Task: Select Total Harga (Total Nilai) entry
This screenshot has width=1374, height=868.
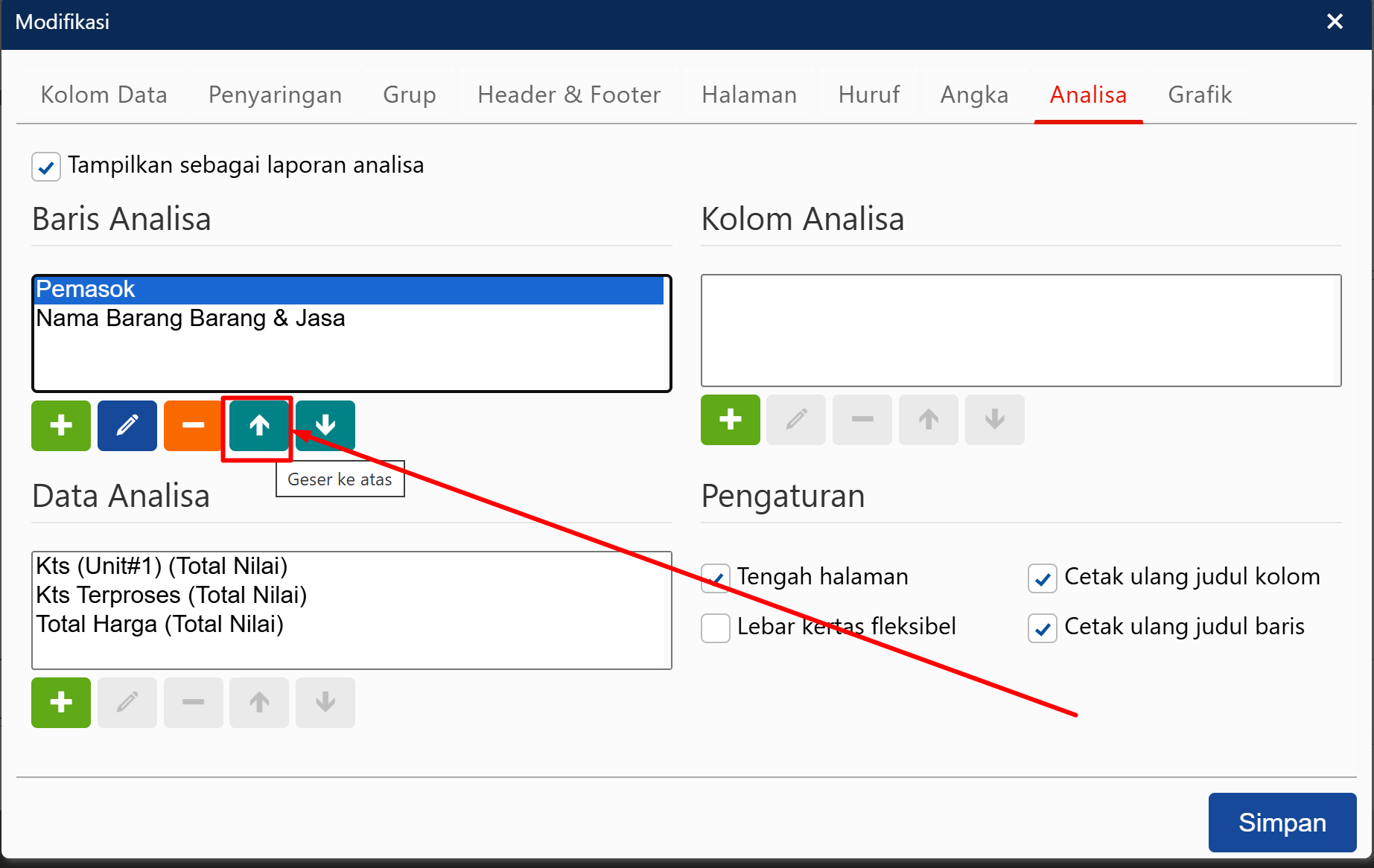Action: click(x=160, y=625)
